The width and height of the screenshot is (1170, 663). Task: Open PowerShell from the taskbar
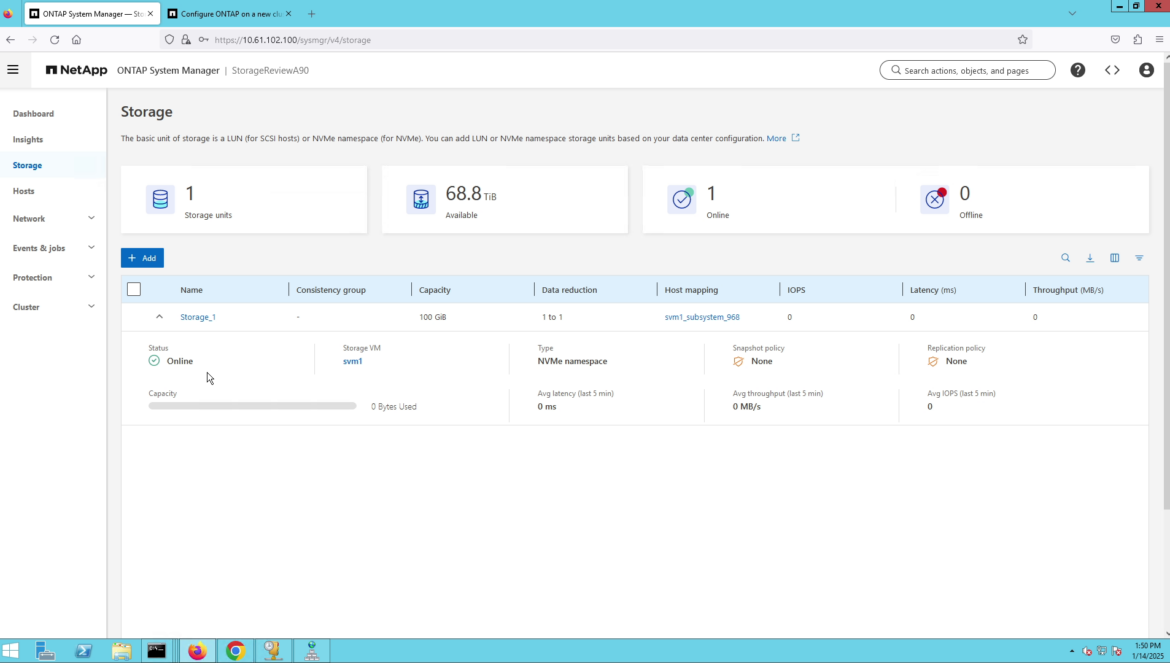point(84,651)
